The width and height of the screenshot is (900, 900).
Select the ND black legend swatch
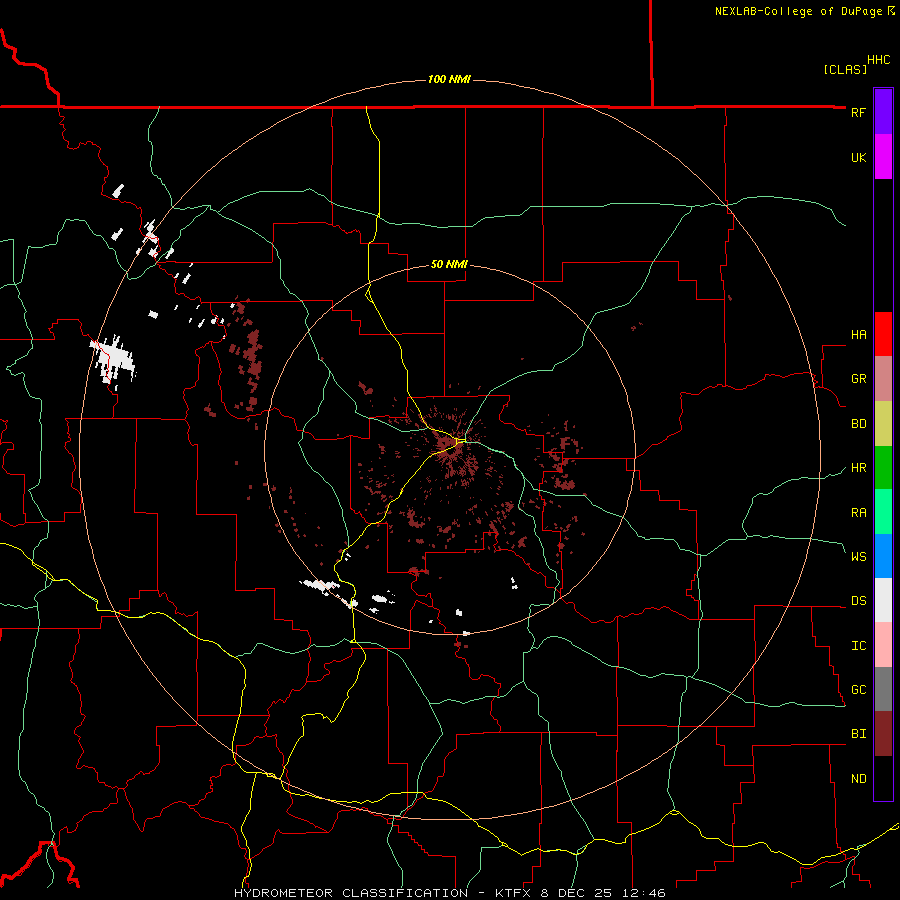click(883, 778)
